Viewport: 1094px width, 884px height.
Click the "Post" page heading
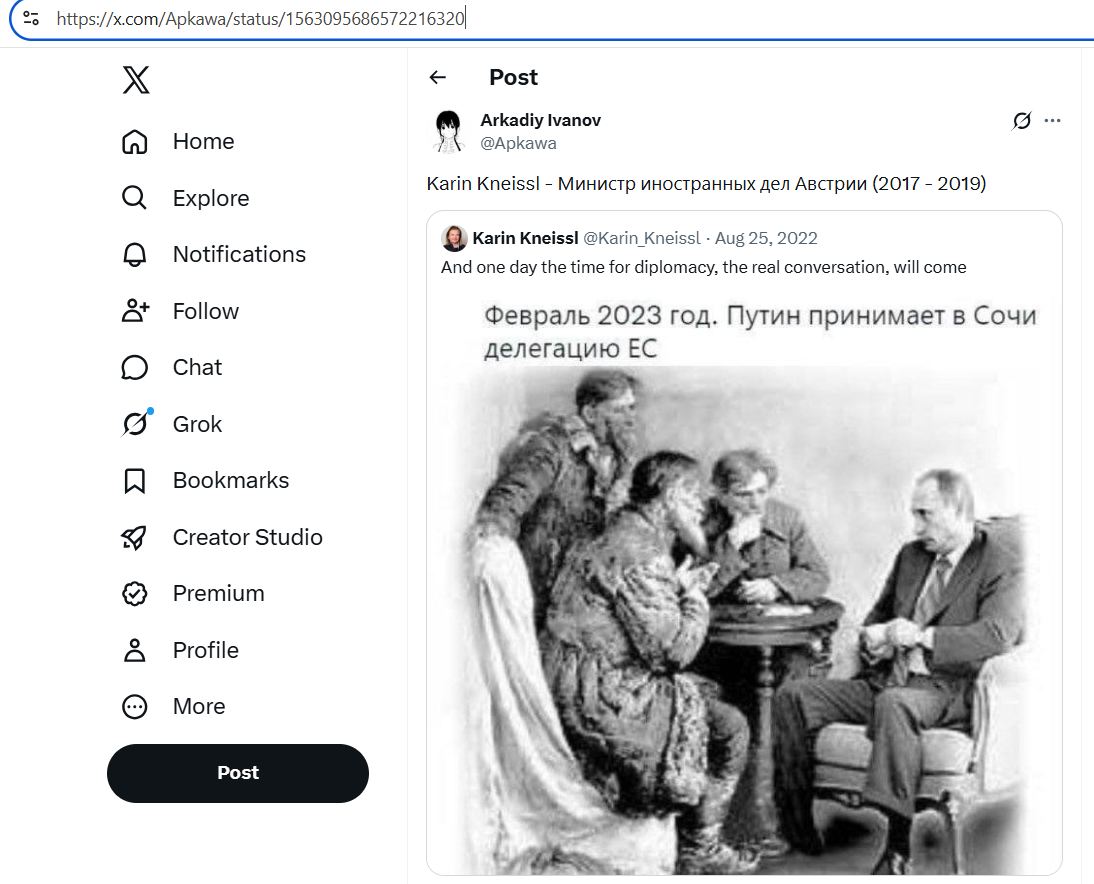tap(514, 77)
